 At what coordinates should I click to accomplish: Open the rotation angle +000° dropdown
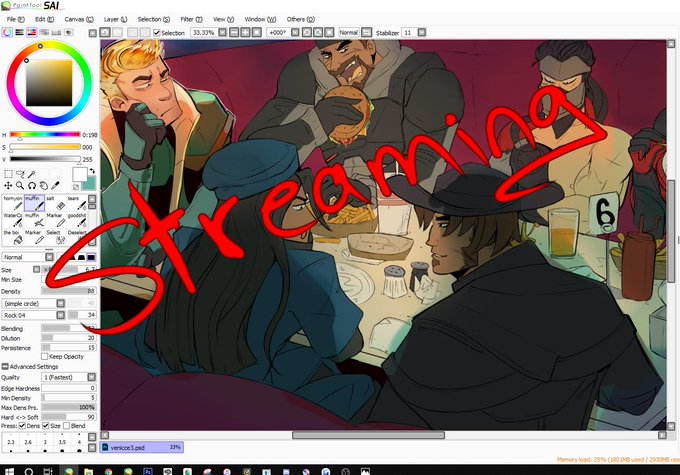[295, 33]
